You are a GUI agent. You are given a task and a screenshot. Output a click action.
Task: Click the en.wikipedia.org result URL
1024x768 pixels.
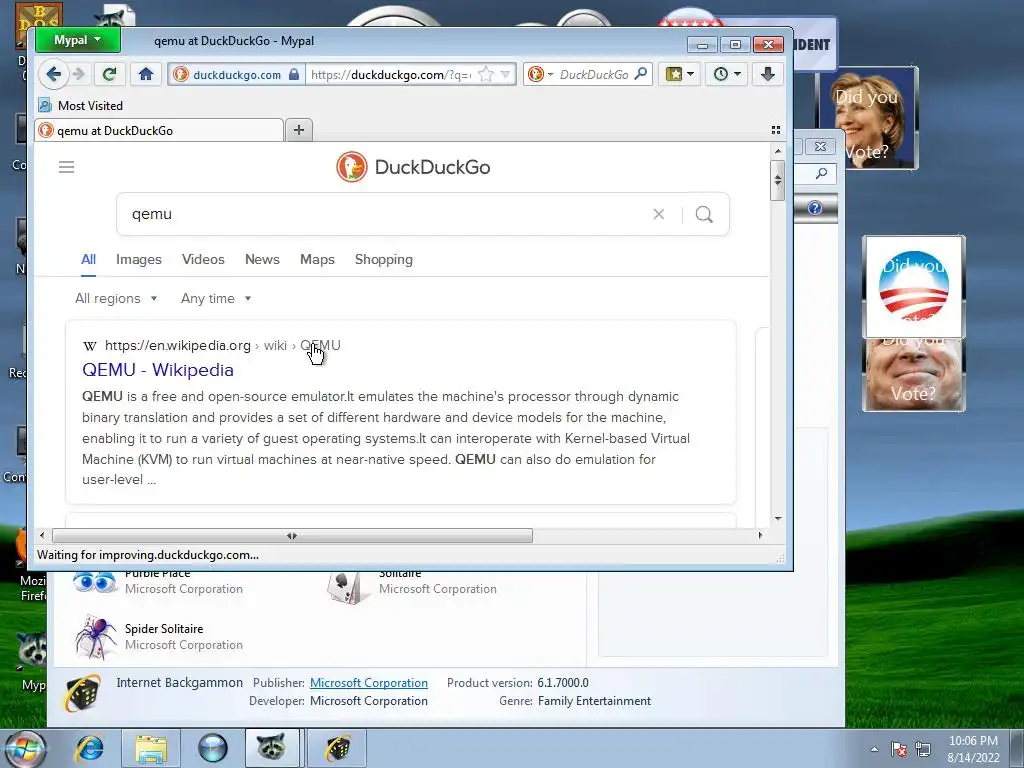coord(178,345)
